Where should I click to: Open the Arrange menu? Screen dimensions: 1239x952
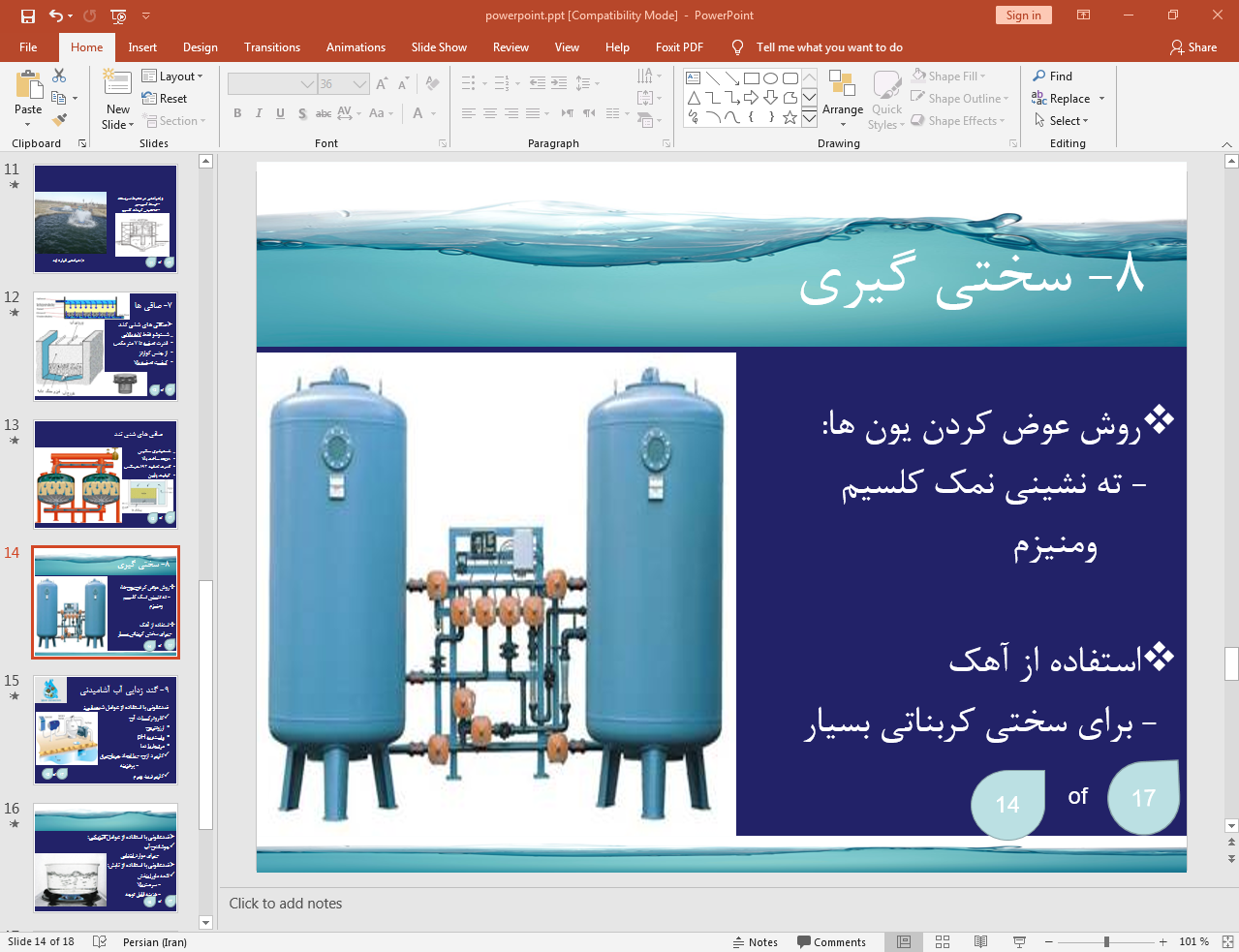tap(843, 99)
